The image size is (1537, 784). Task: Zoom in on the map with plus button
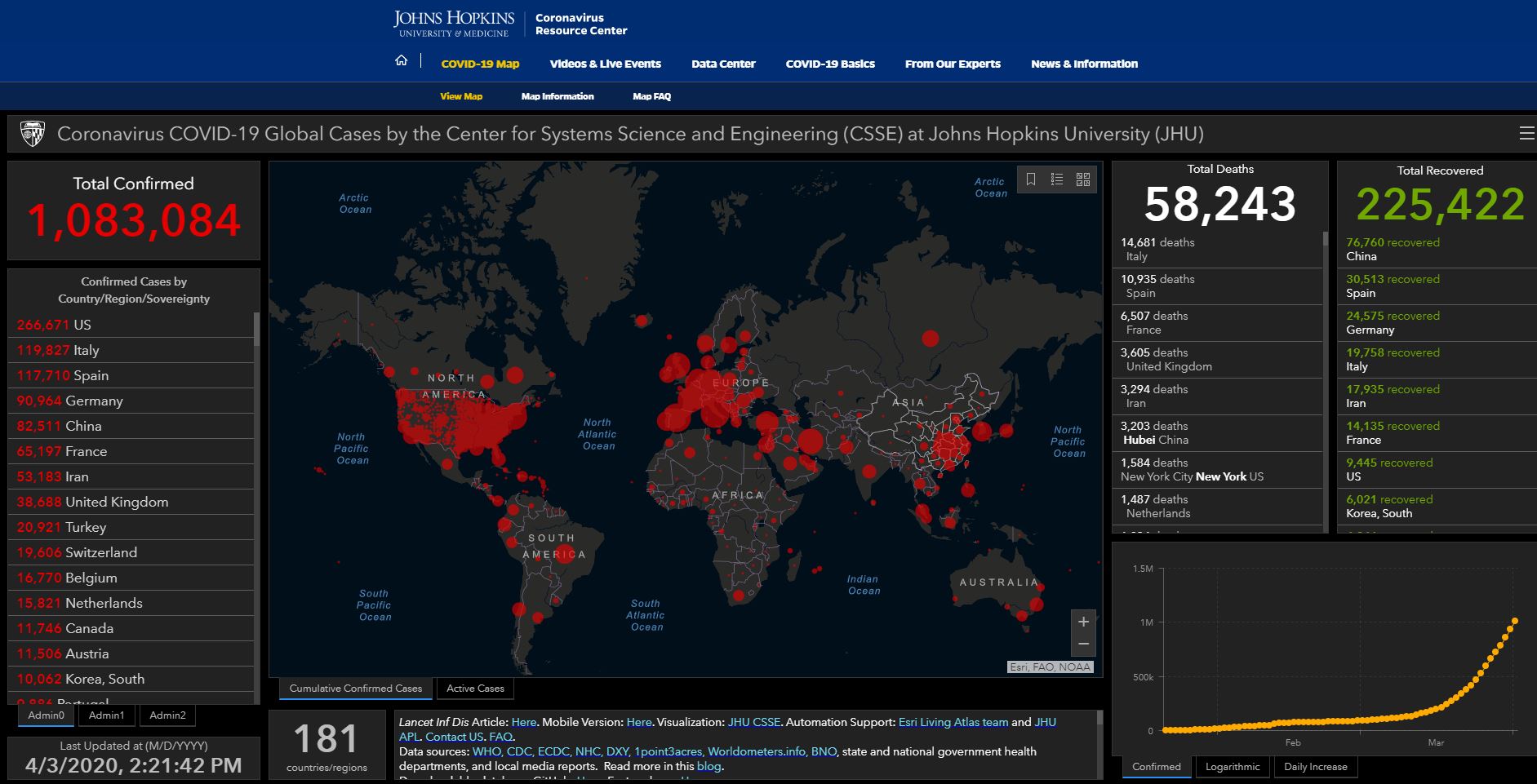1083,622
